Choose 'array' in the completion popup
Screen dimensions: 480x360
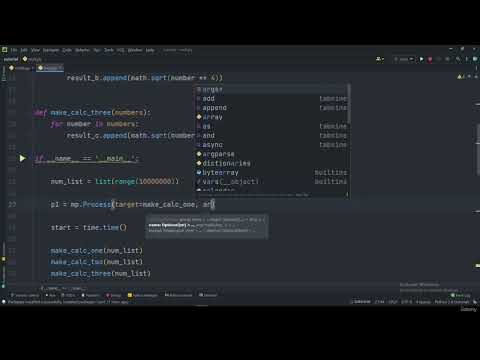pos(272,117)
